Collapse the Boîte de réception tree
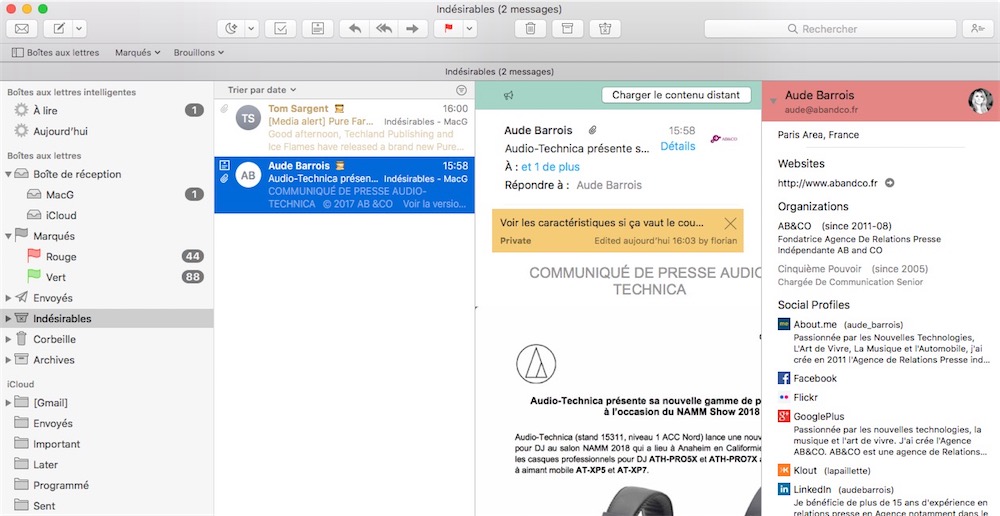Screen dimensions: 1000x516 [x=8, y=174]
